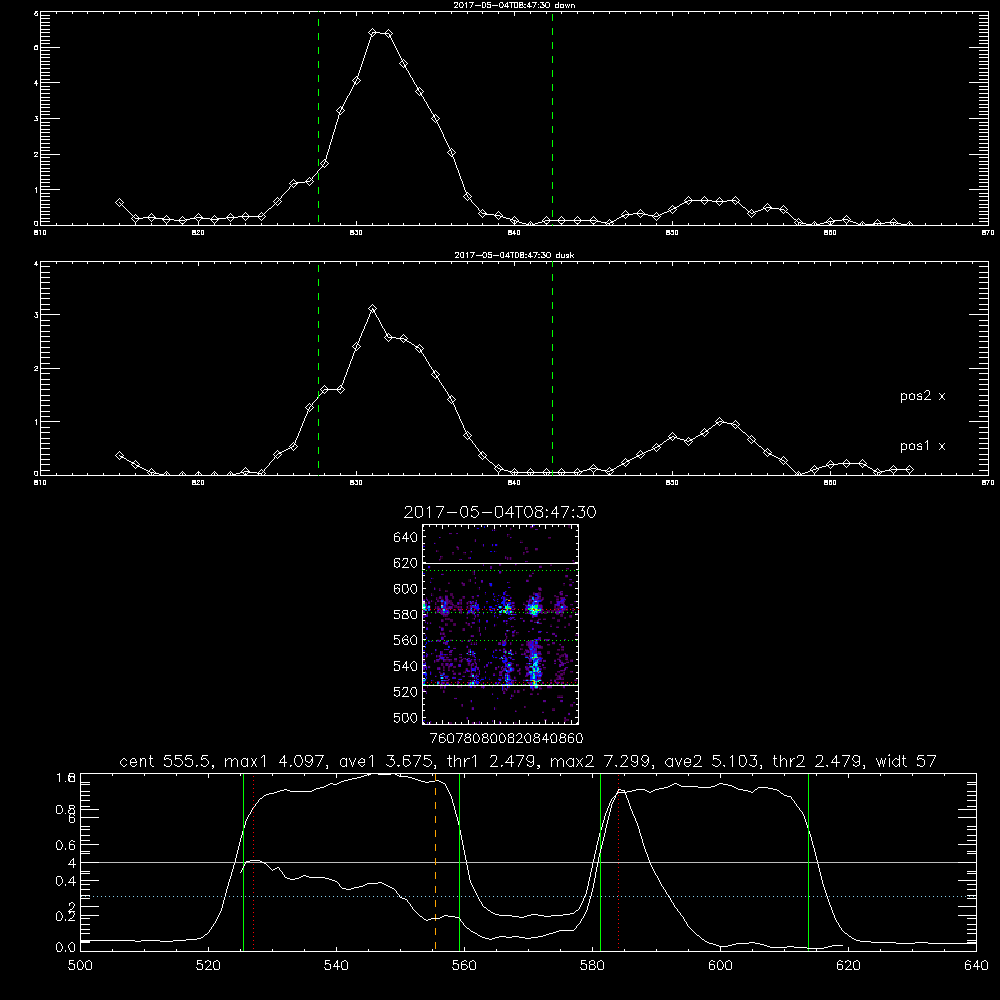Click the blue dotted horizontal threshold line

click(x=528, y=897)
